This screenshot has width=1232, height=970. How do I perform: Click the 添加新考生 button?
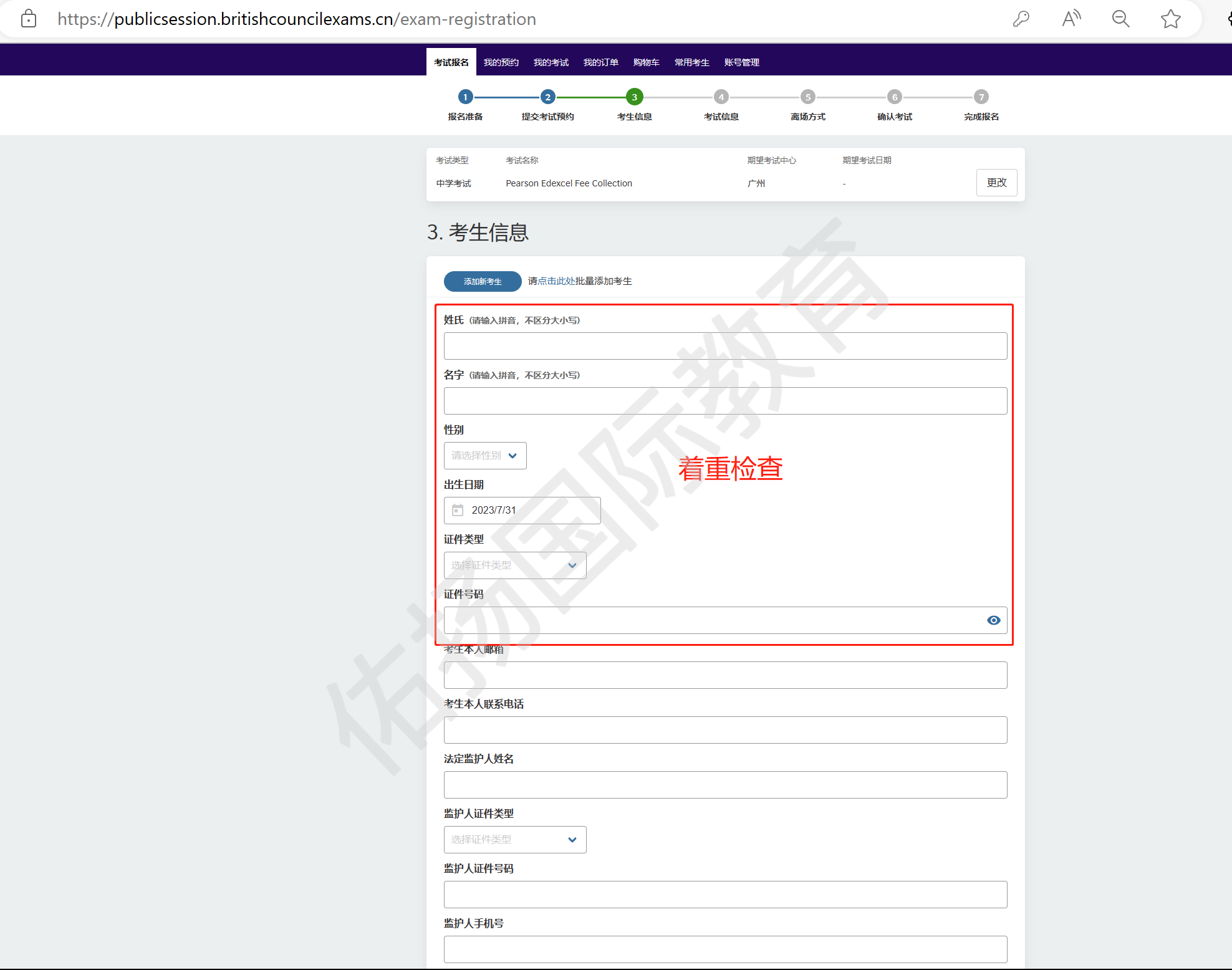[483, 282]
